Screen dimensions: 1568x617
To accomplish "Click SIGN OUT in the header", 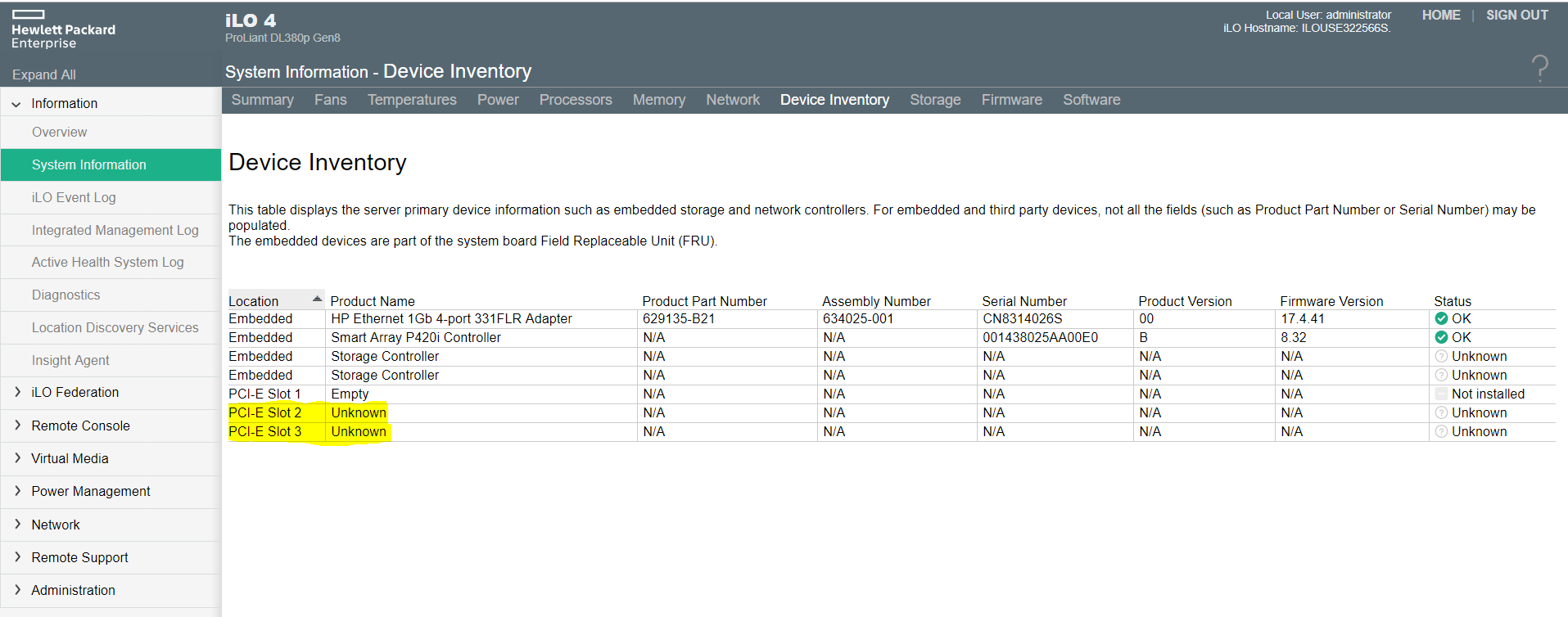I will (1517, 15).
